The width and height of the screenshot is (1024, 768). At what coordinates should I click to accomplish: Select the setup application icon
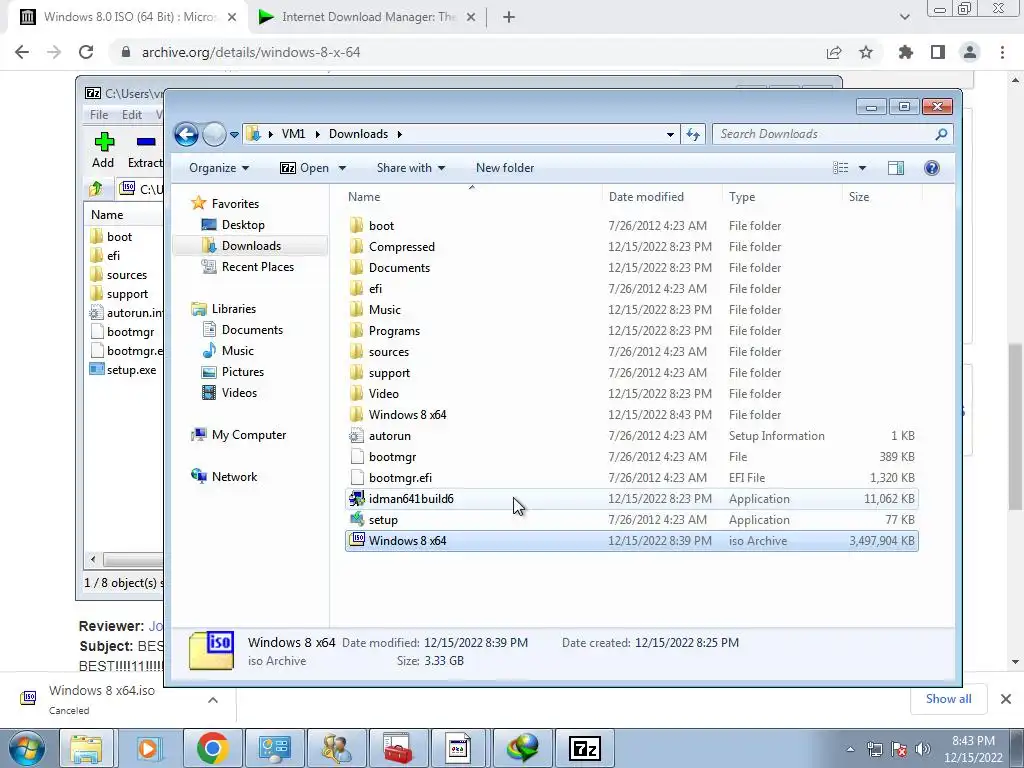coord(357,520)
